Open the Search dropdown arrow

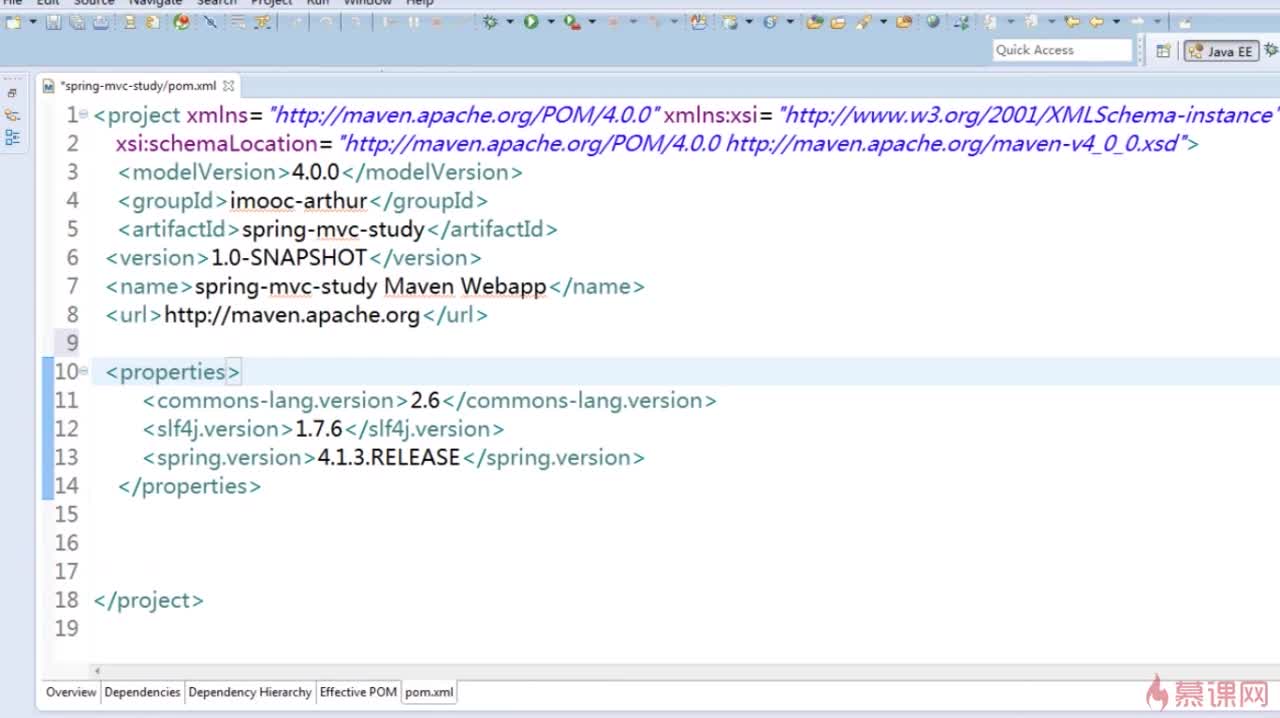click(x=883, y=21)
